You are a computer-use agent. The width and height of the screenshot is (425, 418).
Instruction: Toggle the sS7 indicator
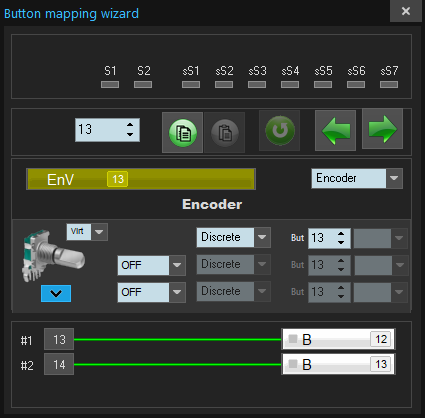[389, 85]
